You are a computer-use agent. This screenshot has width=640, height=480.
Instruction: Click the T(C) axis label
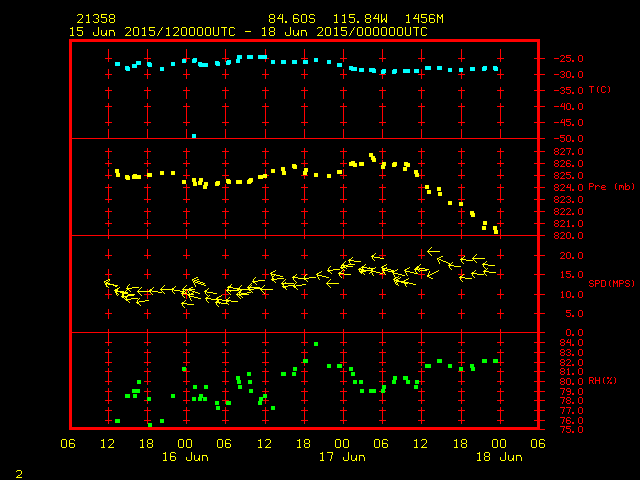point(600,89)
